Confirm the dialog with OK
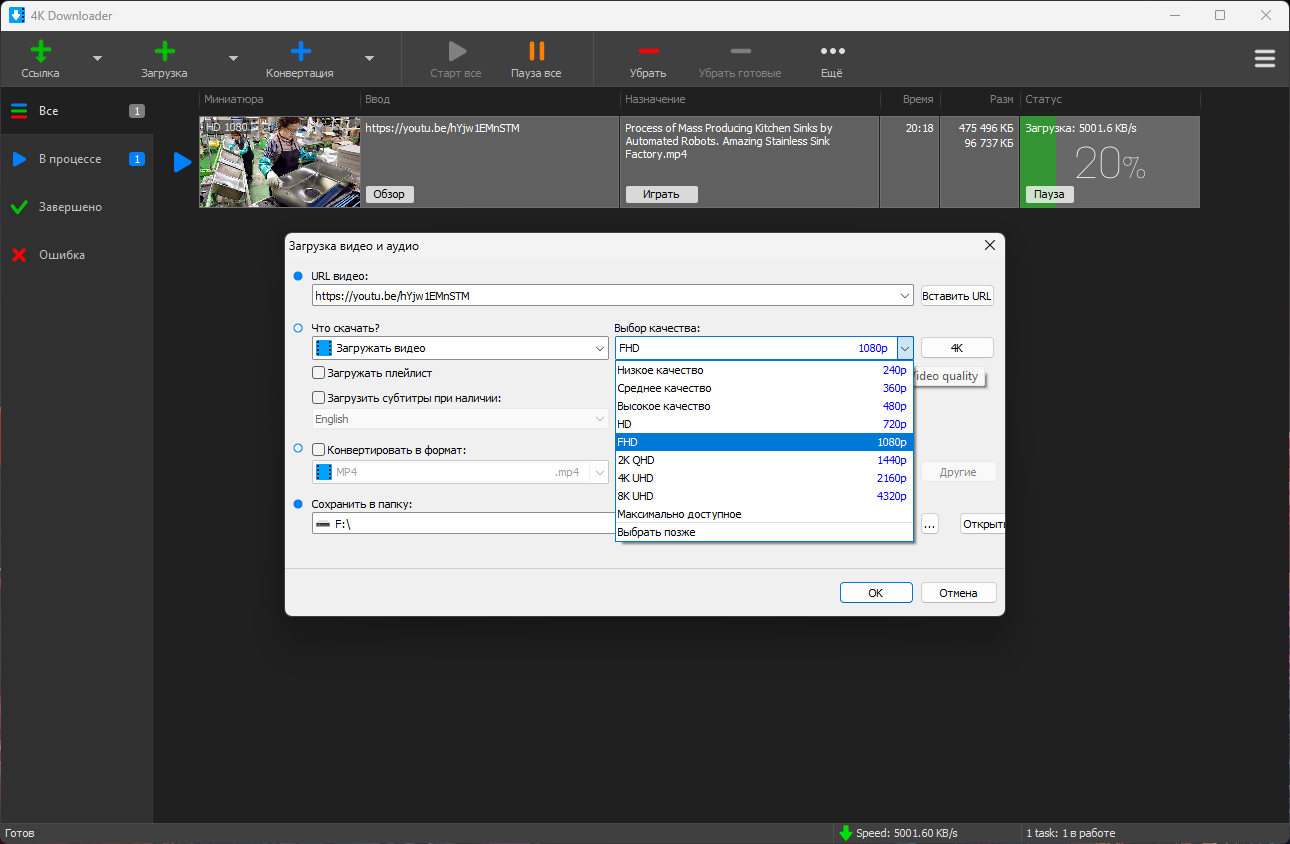The image size is (1290, 844). coord(876,593)
